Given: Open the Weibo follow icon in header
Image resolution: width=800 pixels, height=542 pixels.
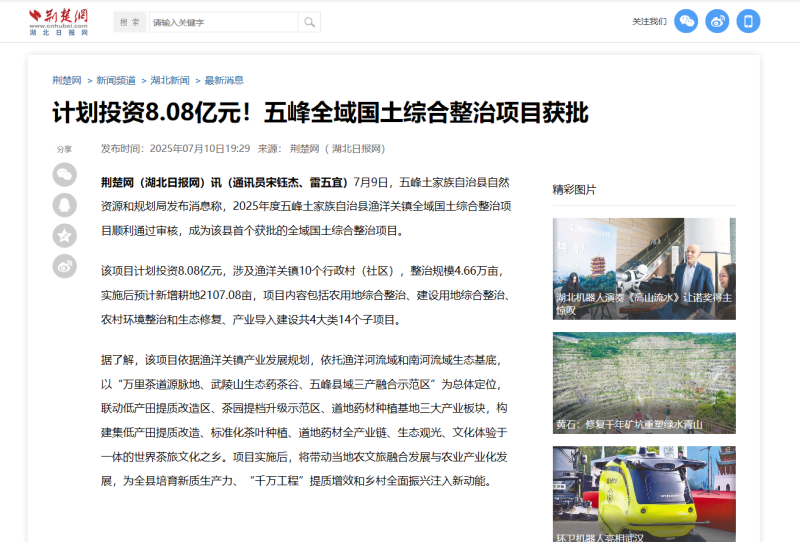Looking at the screenshot, I should tap(717, 21).
